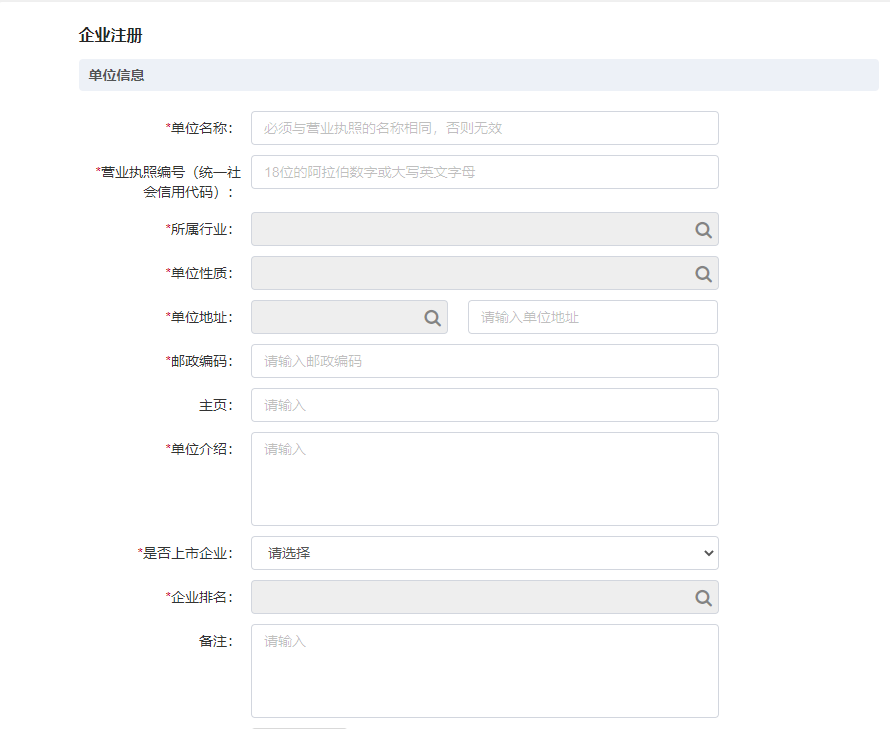Focus the 单位名称 input box
Viewport: 890px width, 729px height.
[484, 128]
